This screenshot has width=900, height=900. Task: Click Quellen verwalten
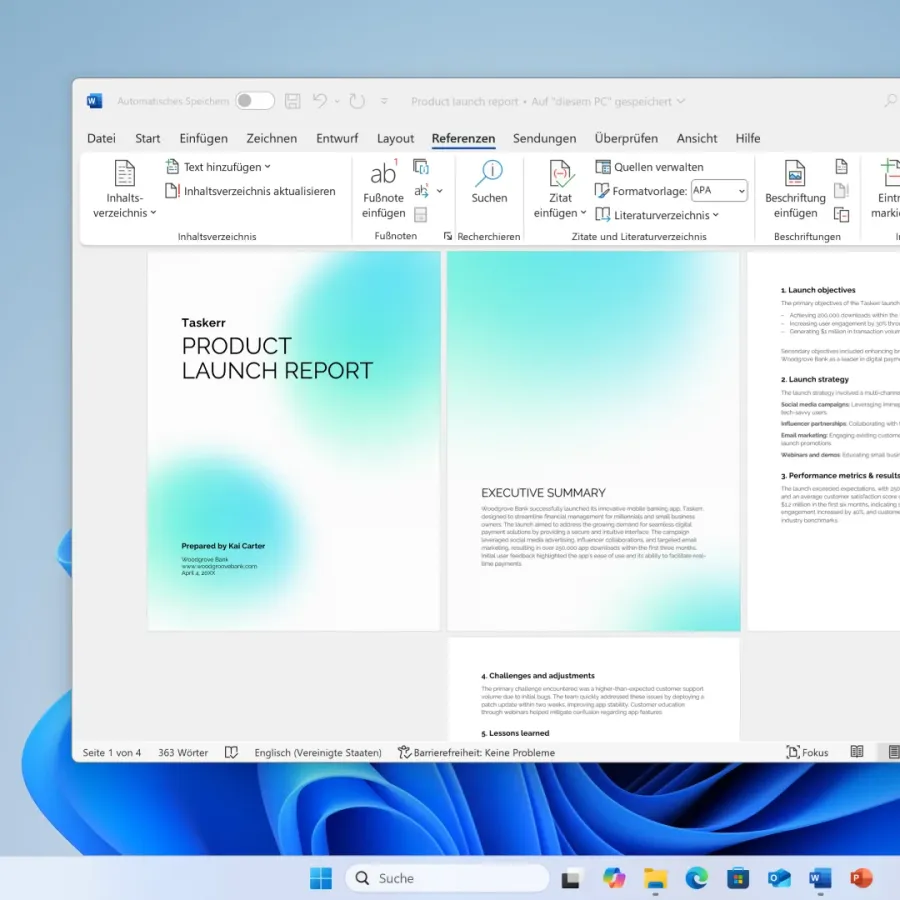[649, 167]
